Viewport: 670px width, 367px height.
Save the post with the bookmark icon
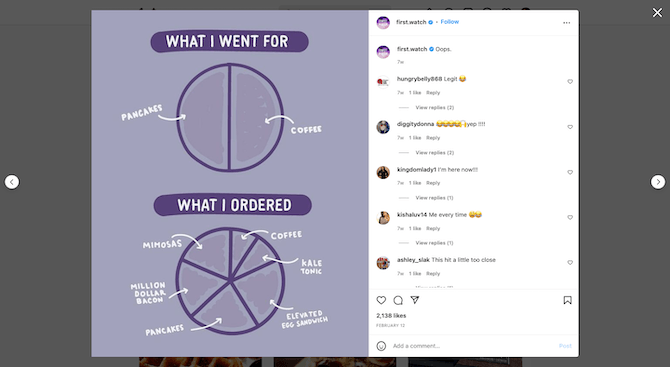pos(567,300)
